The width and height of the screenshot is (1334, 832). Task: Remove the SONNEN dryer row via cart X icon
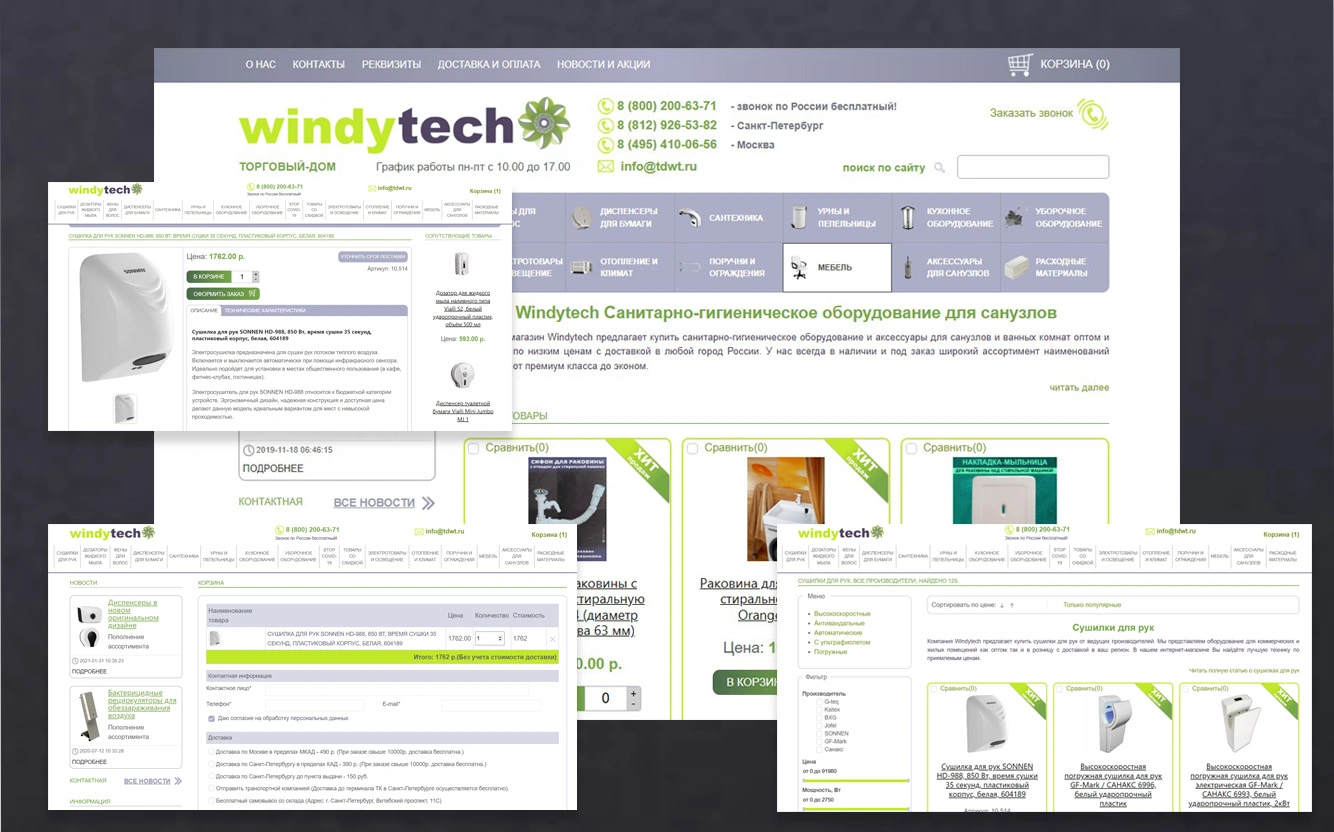552,638
